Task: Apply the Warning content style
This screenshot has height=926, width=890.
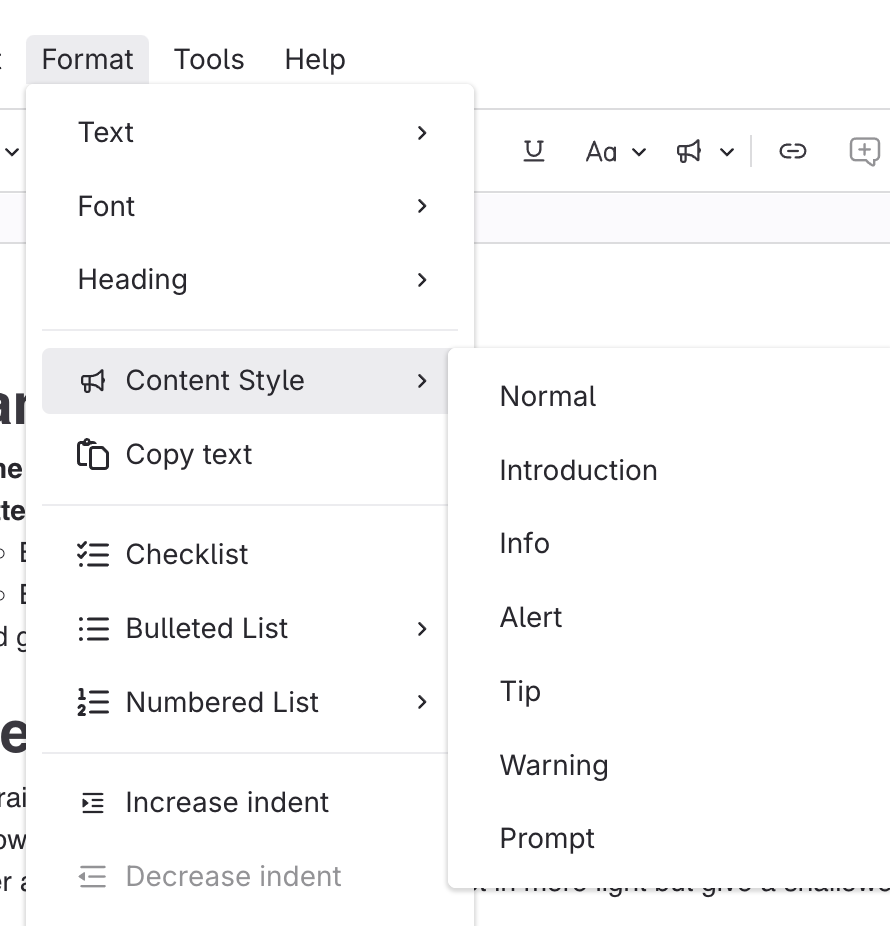Action: point(554,765)
